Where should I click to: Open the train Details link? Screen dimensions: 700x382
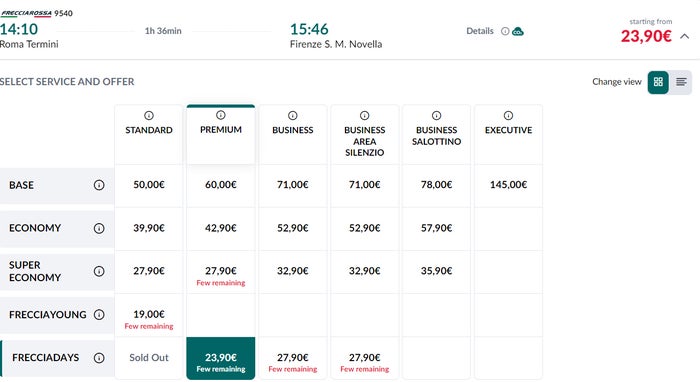click(x=480, y=31)
